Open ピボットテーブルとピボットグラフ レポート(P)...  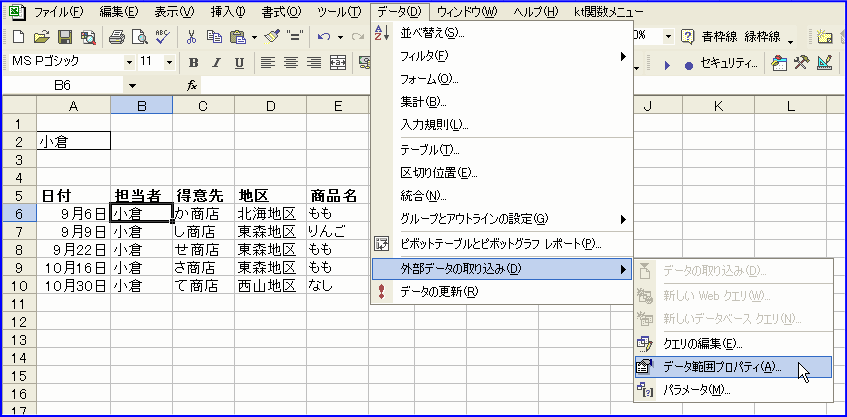point(502,244)
